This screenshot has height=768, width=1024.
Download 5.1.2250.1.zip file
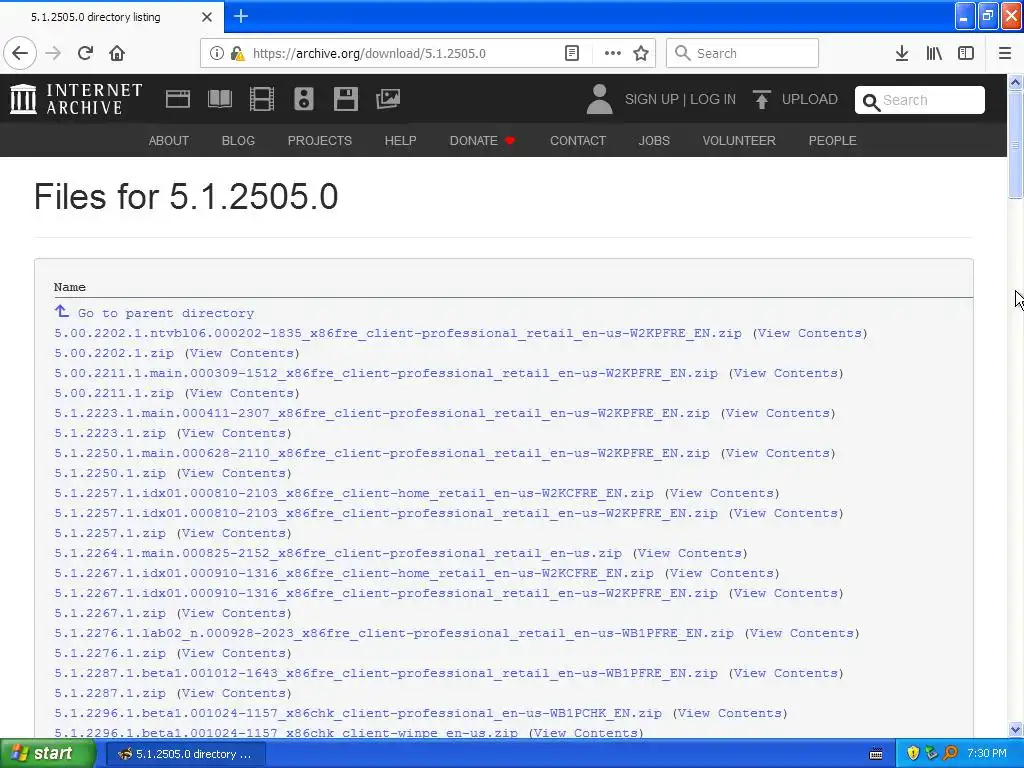pyautogui.click(x=110, y=473)
